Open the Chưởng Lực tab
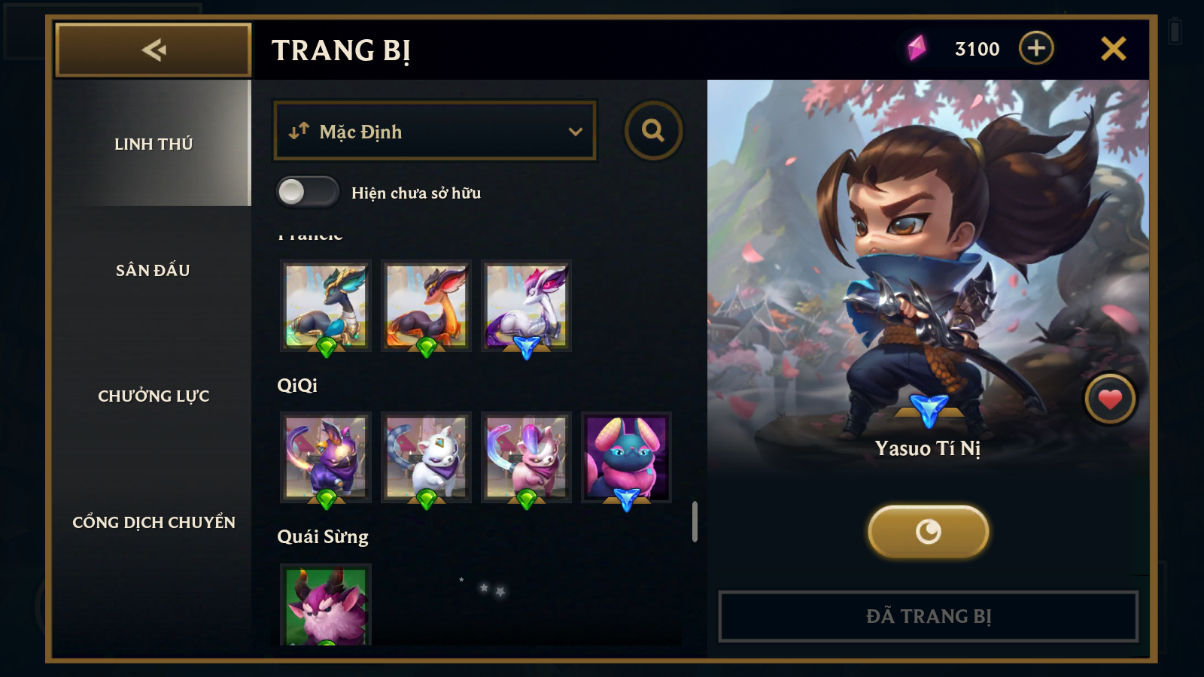The image size is (1204, 677). pyautogui.click(x=153, y=396)
